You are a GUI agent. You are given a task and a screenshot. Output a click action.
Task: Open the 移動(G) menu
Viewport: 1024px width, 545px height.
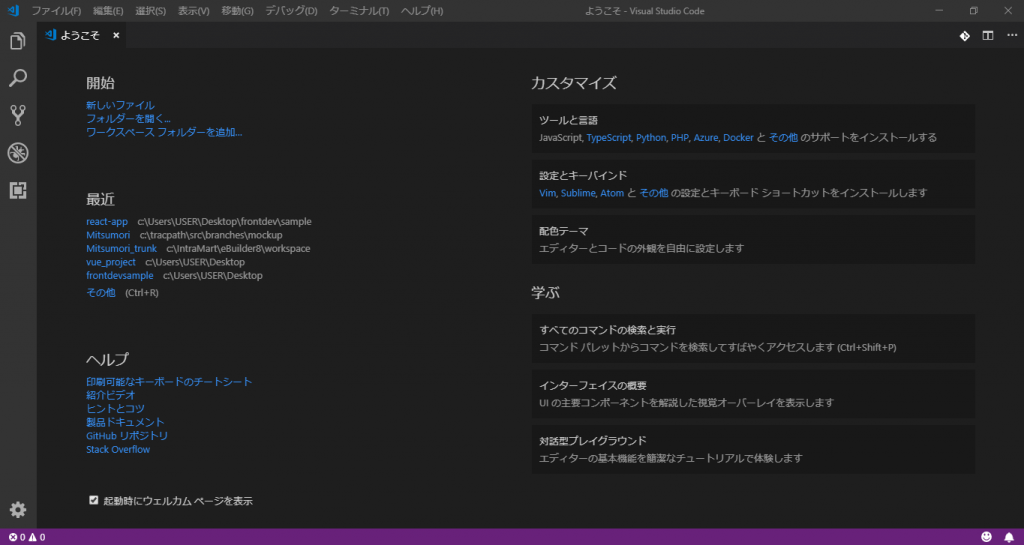click(x=237, y=11)
